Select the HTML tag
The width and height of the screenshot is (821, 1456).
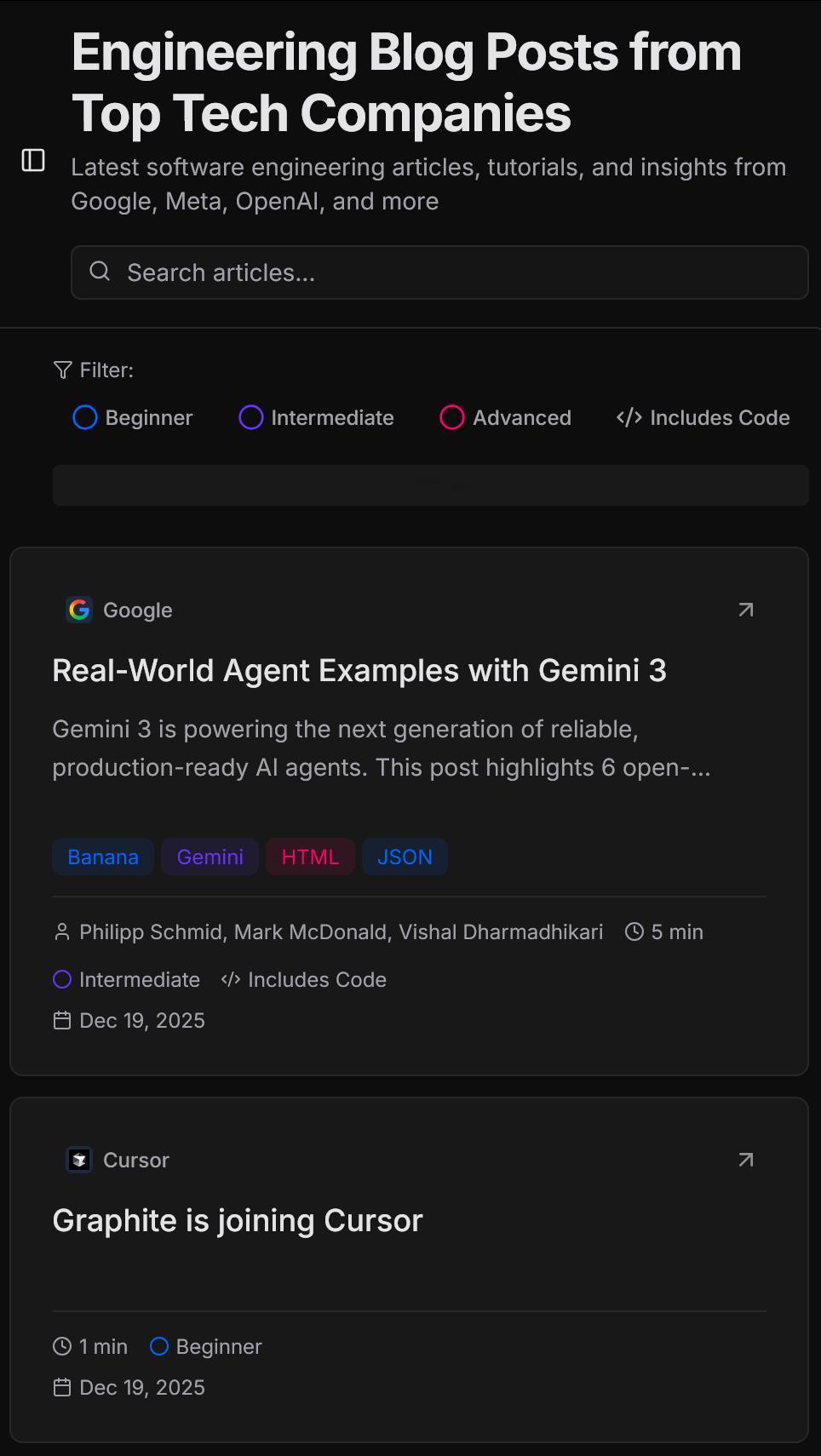(x=310, y=857)
